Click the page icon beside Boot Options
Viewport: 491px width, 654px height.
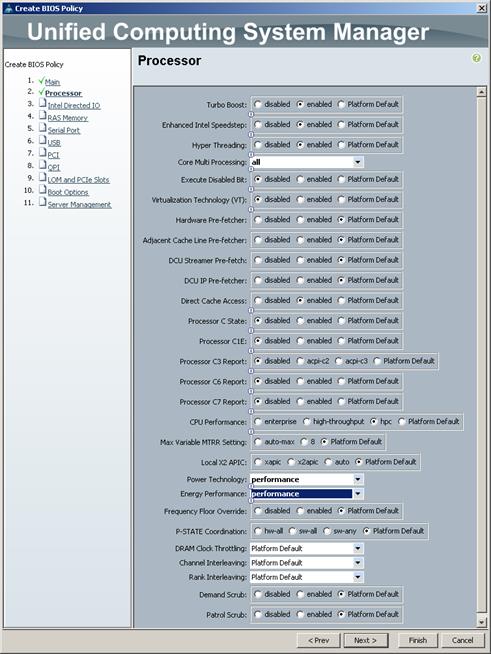tap(43, 190)
